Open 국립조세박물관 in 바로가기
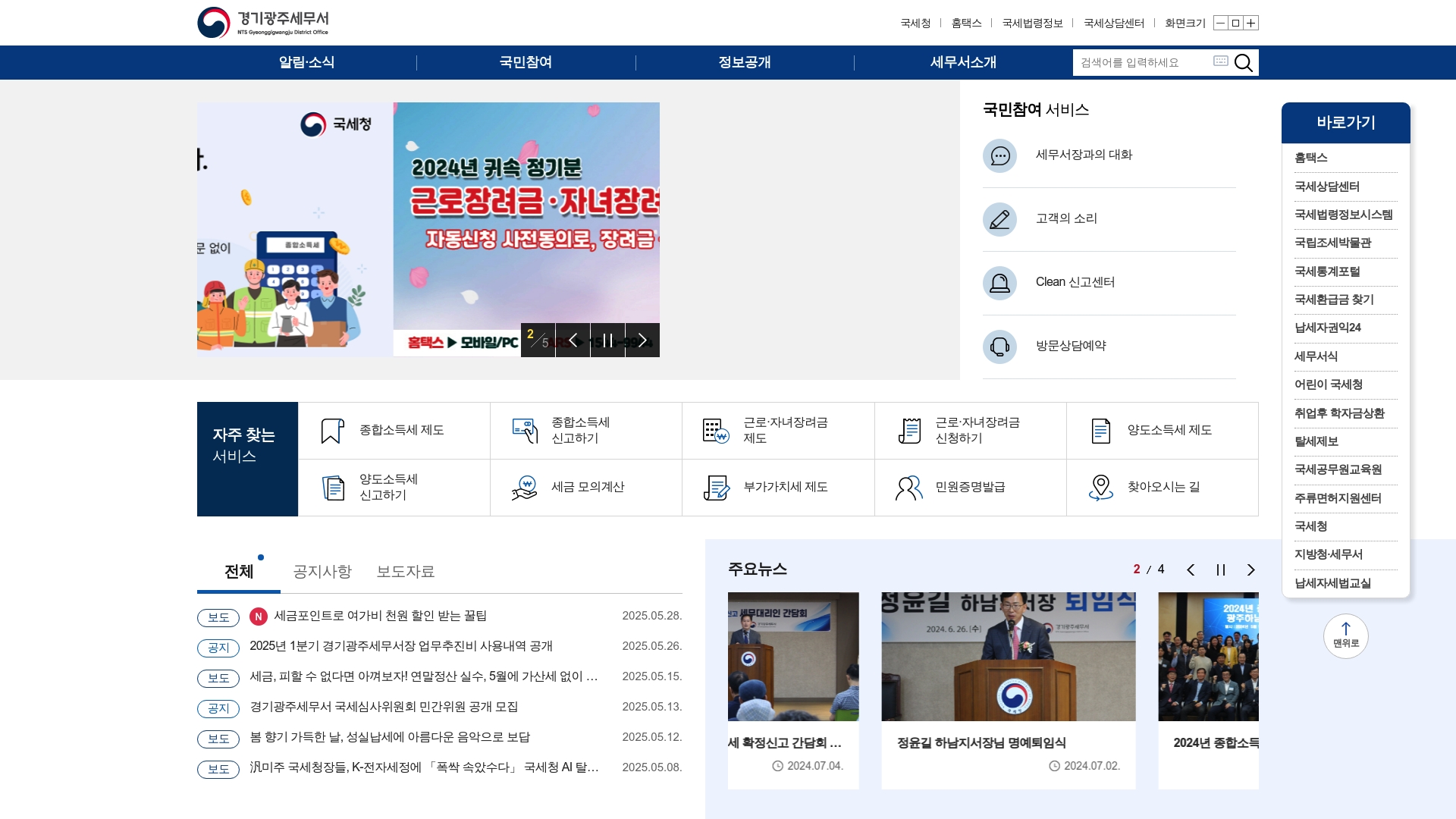The width and height of the screenshot is (1456, 819). (x=1332, y=243)
